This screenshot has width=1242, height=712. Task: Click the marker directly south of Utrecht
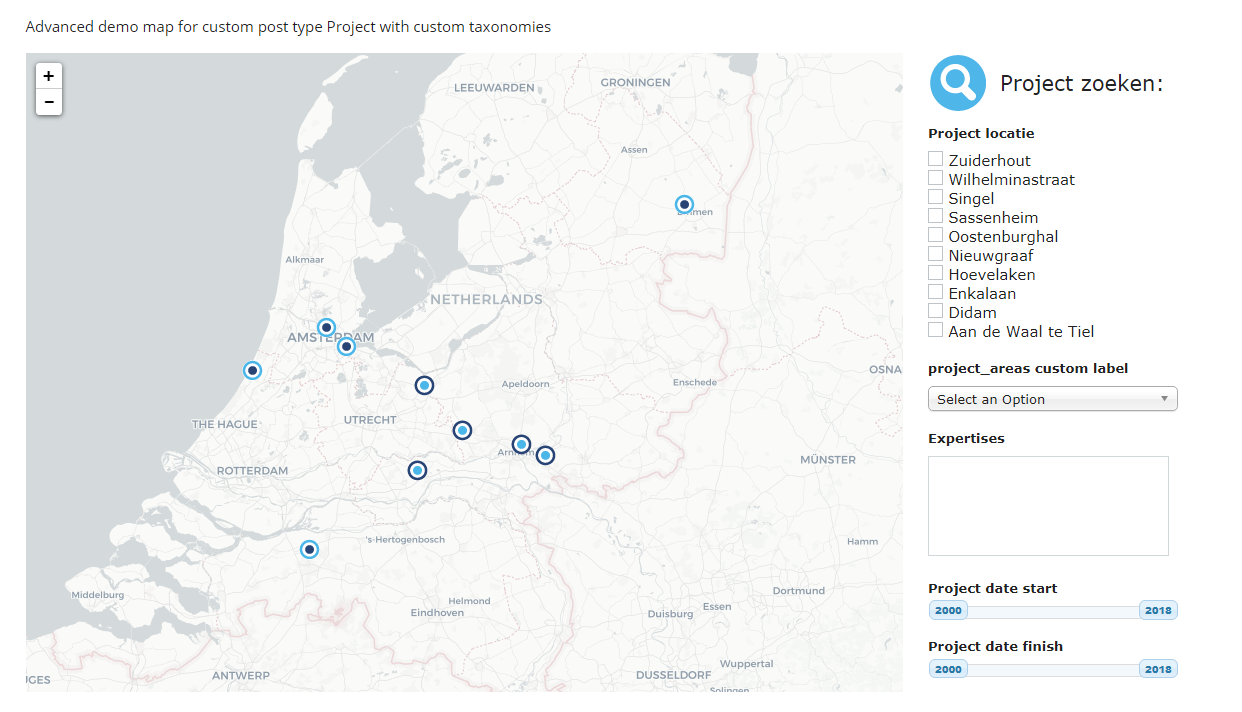tap(417, 470)
